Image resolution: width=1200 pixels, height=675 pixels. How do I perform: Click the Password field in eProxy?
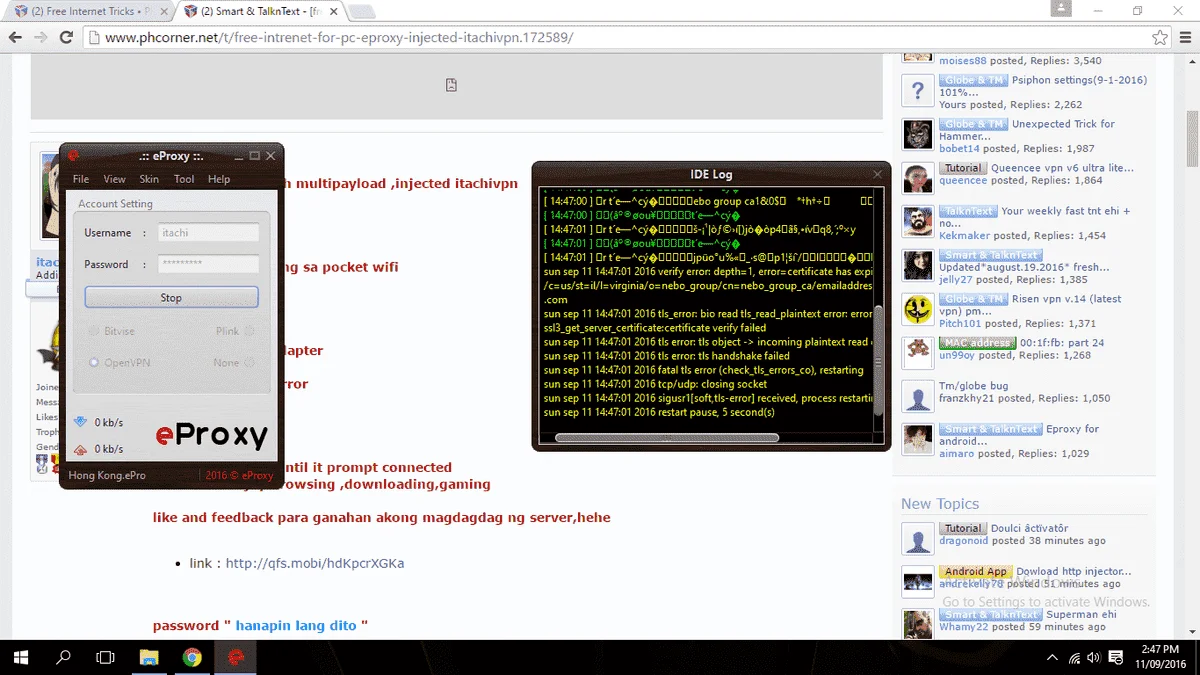tap(208, 264)
